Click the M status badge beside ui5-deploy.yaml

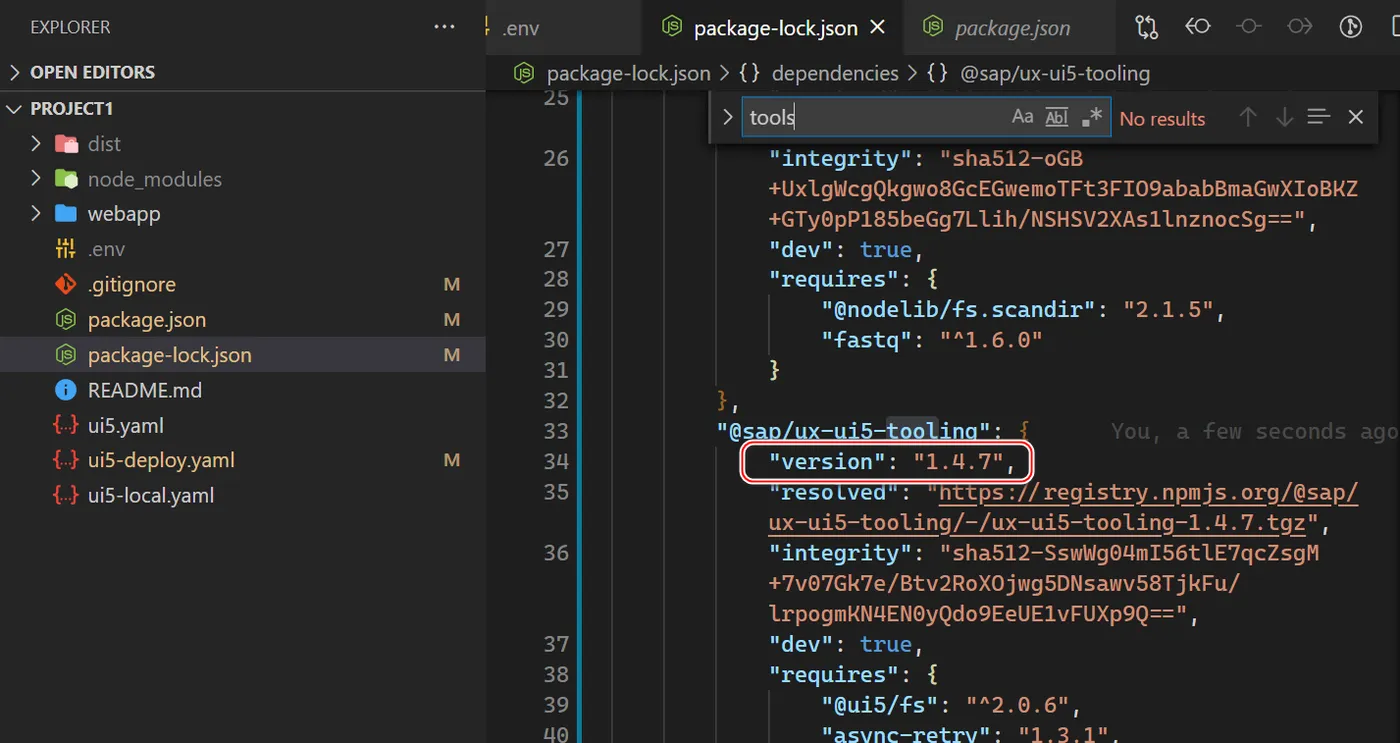click(452, 460)
